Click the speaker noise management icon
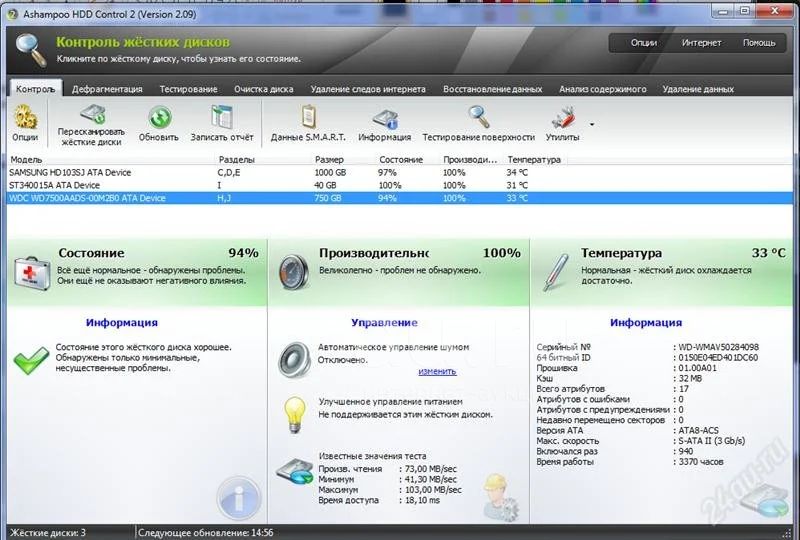The image size is (800, 540). coord(294,360)
